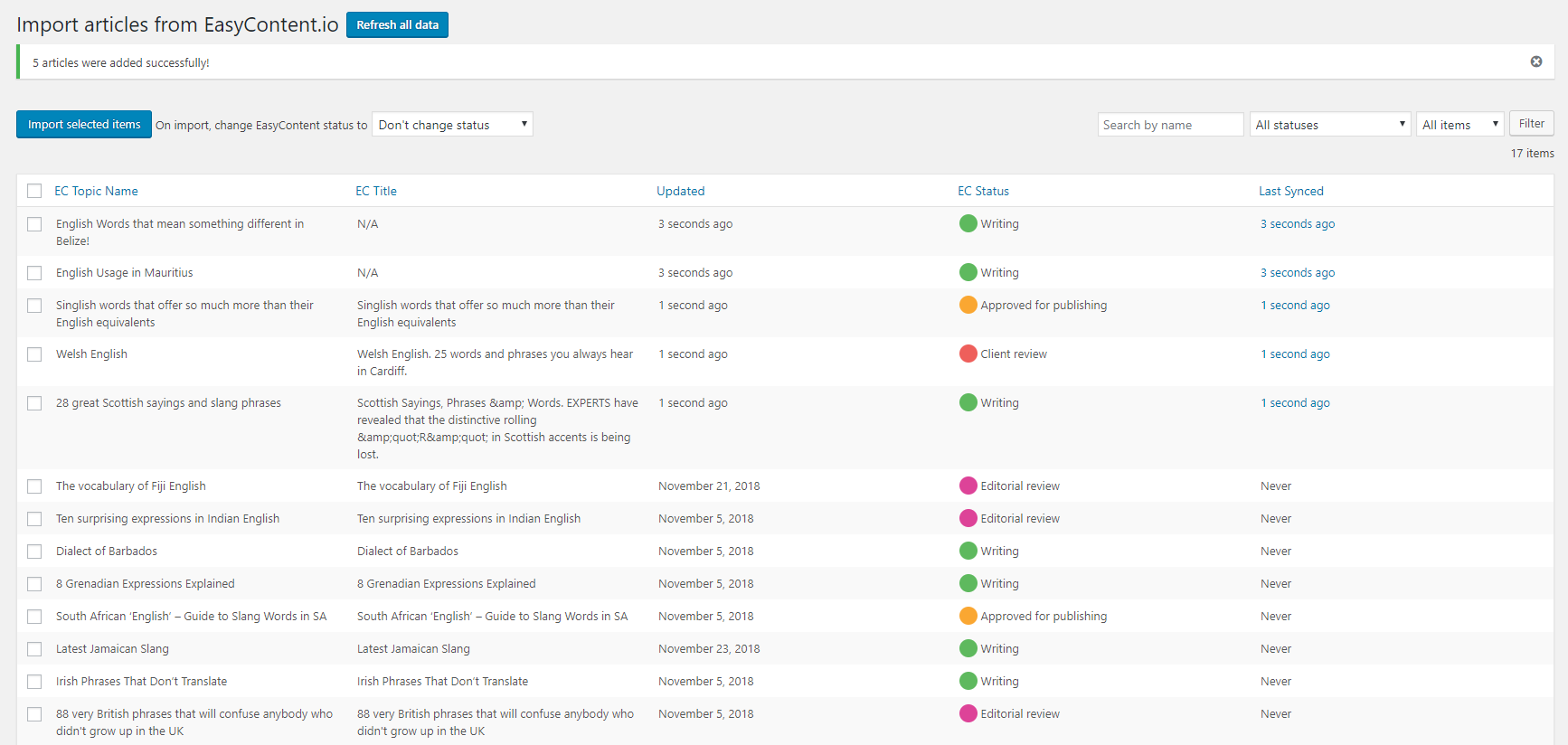Image resolution: width=1568 pixels, height=745 pixels.
Task: Click green Writing status dot for Belize row
Action: click(968, 223)
